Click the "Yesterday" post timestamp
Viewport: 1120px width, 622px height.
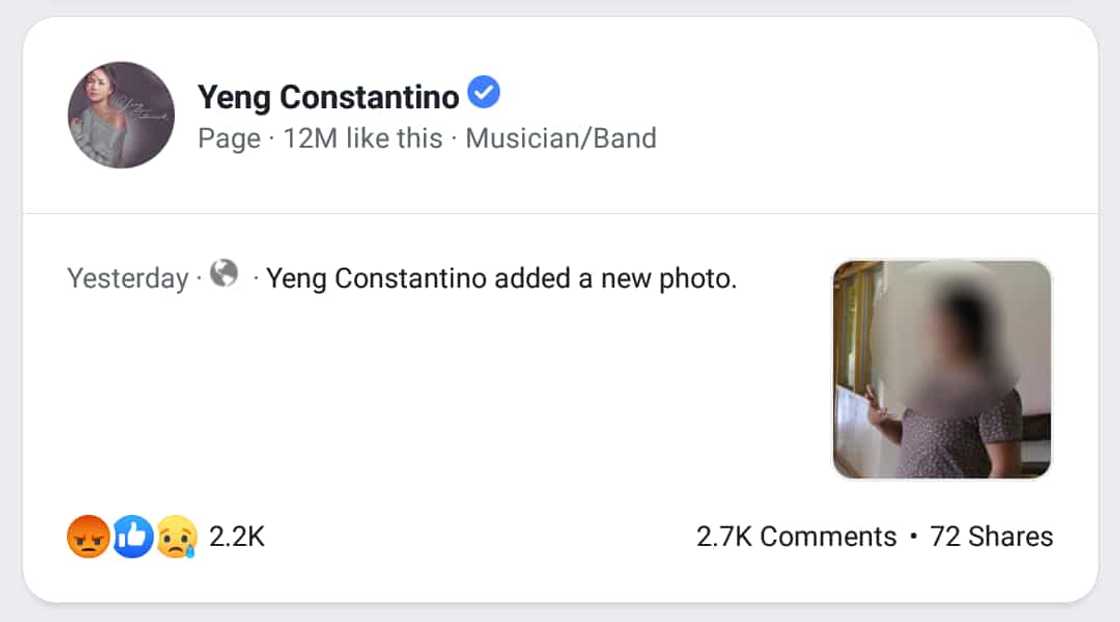(x=127, y=278)
